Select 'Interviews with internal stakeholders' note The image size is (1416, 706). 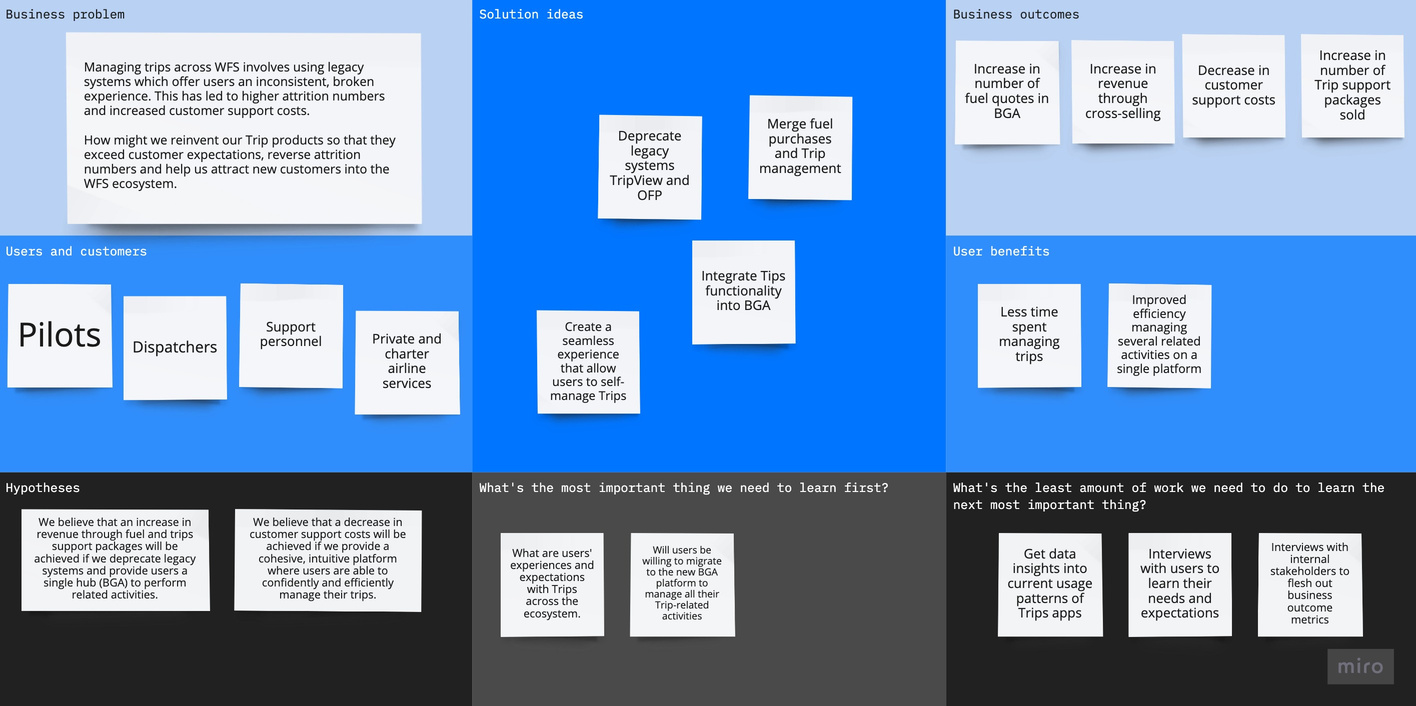[x=1310, y=585]
